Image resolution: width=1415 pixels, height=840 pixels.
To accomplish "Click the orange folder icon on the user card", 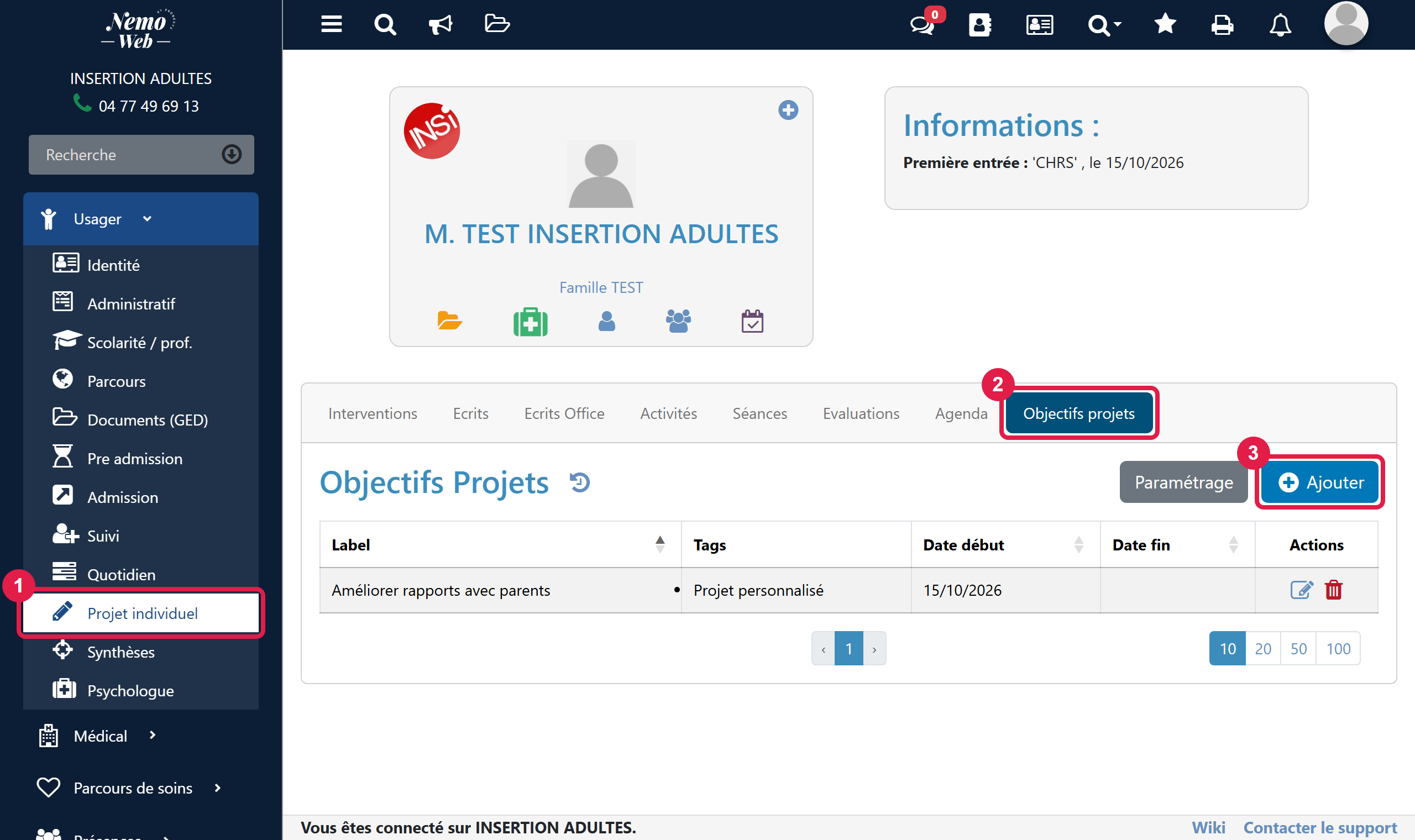I will point(449,321).
